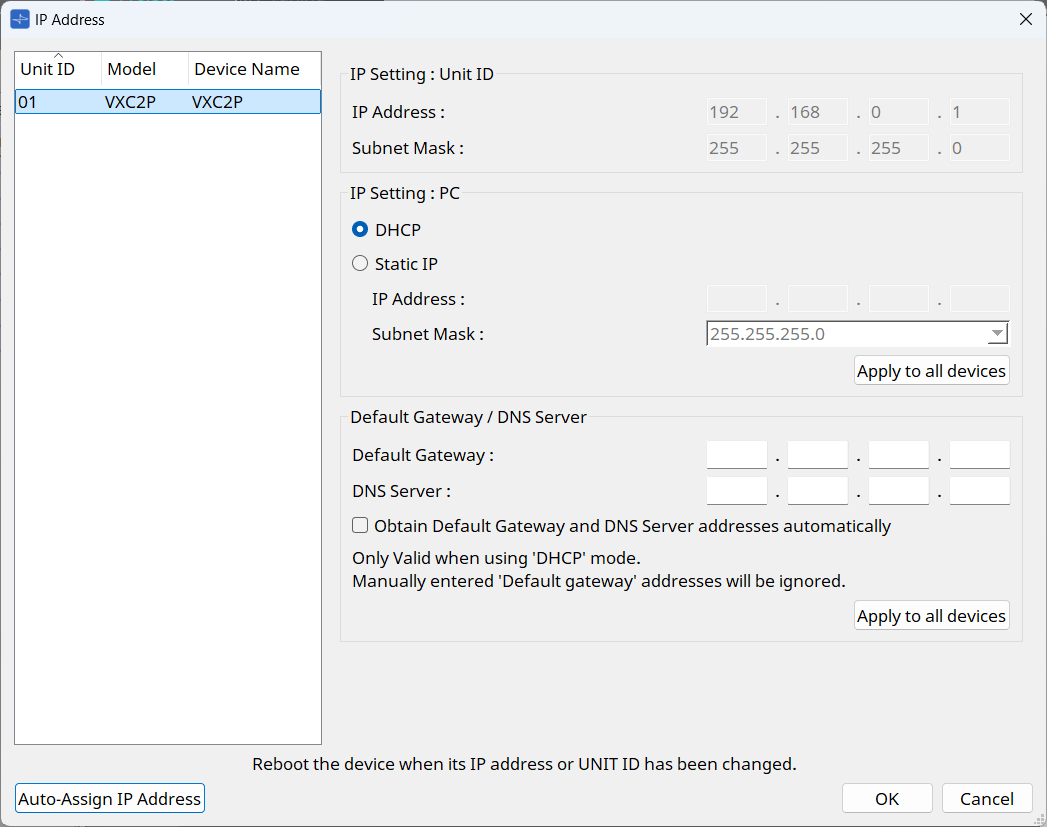Select the Static IP radio button
This screenshot has height=827, width=1047.
point(360,265)
